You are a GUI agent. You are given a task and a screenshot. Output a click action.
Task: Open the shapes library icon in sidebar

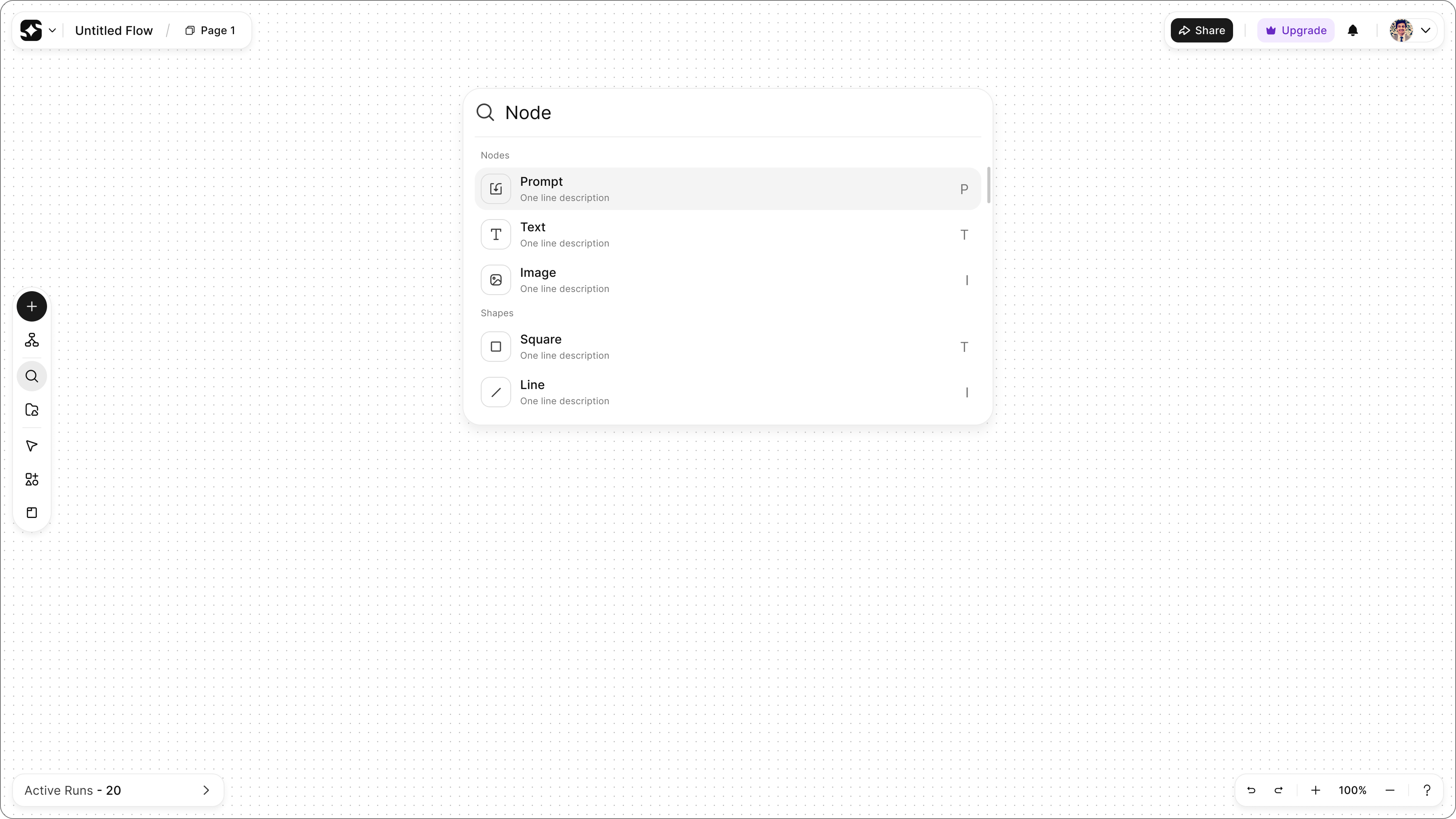(31, 479)
